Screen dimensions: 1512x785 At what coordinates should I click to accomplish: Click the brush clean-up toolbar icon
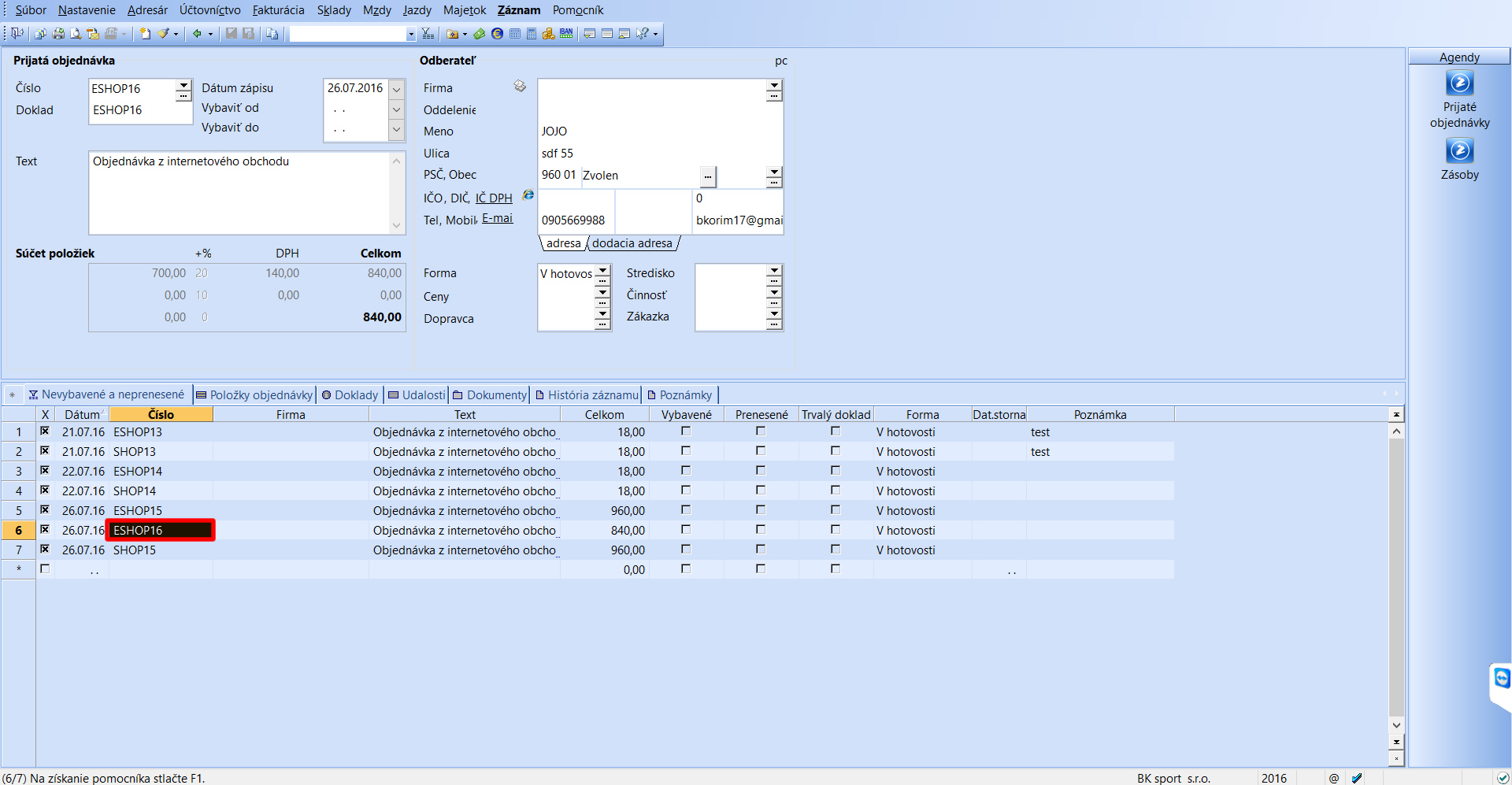[163, 34]
